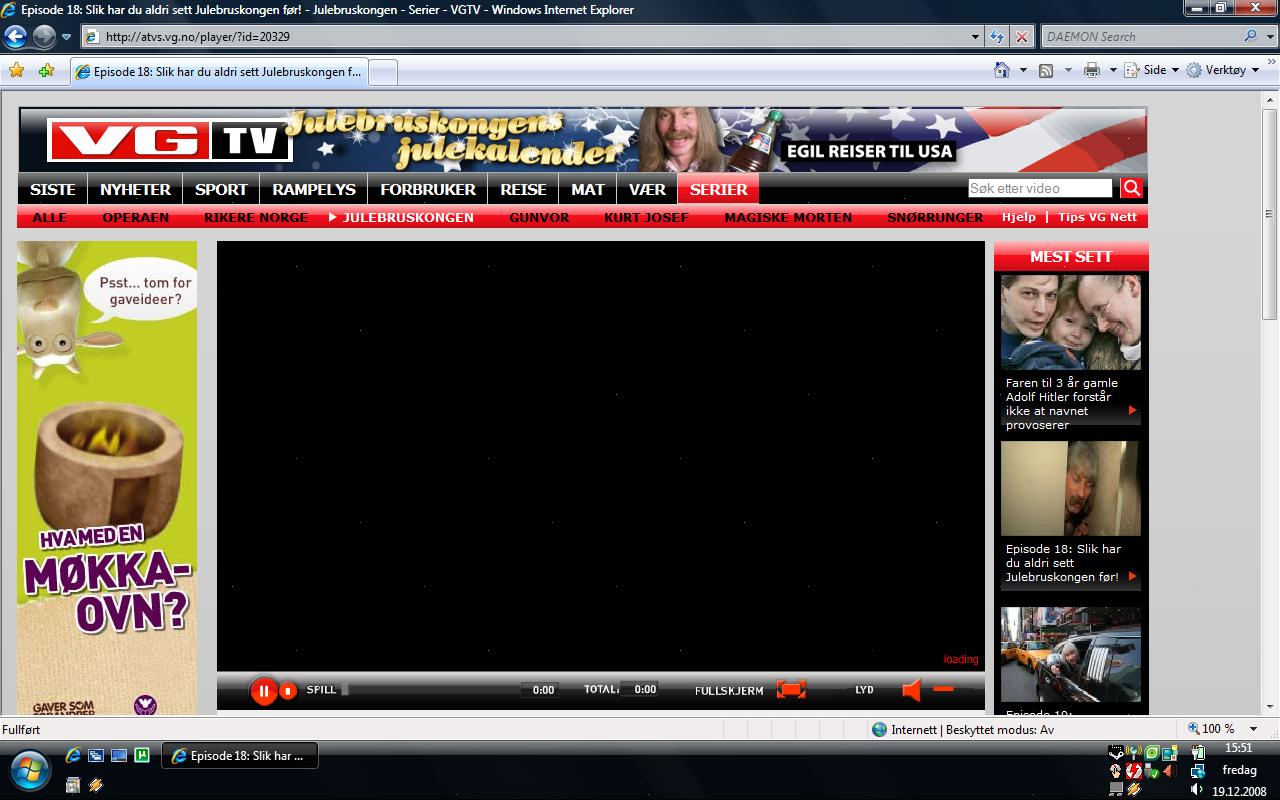Viewport: 1280px width, 800px height.
Task: Open Steam from the system tray
Action: (x=1116, y=752)
